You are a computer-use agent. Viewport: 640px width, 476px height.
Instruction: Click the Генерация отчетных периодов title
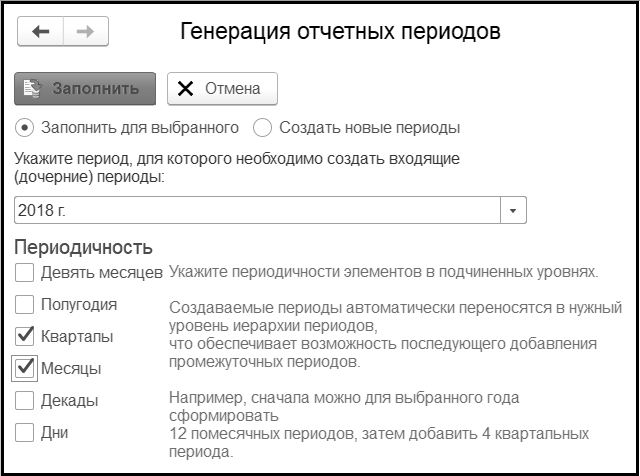pyautogui.click(x=340, y=32)
